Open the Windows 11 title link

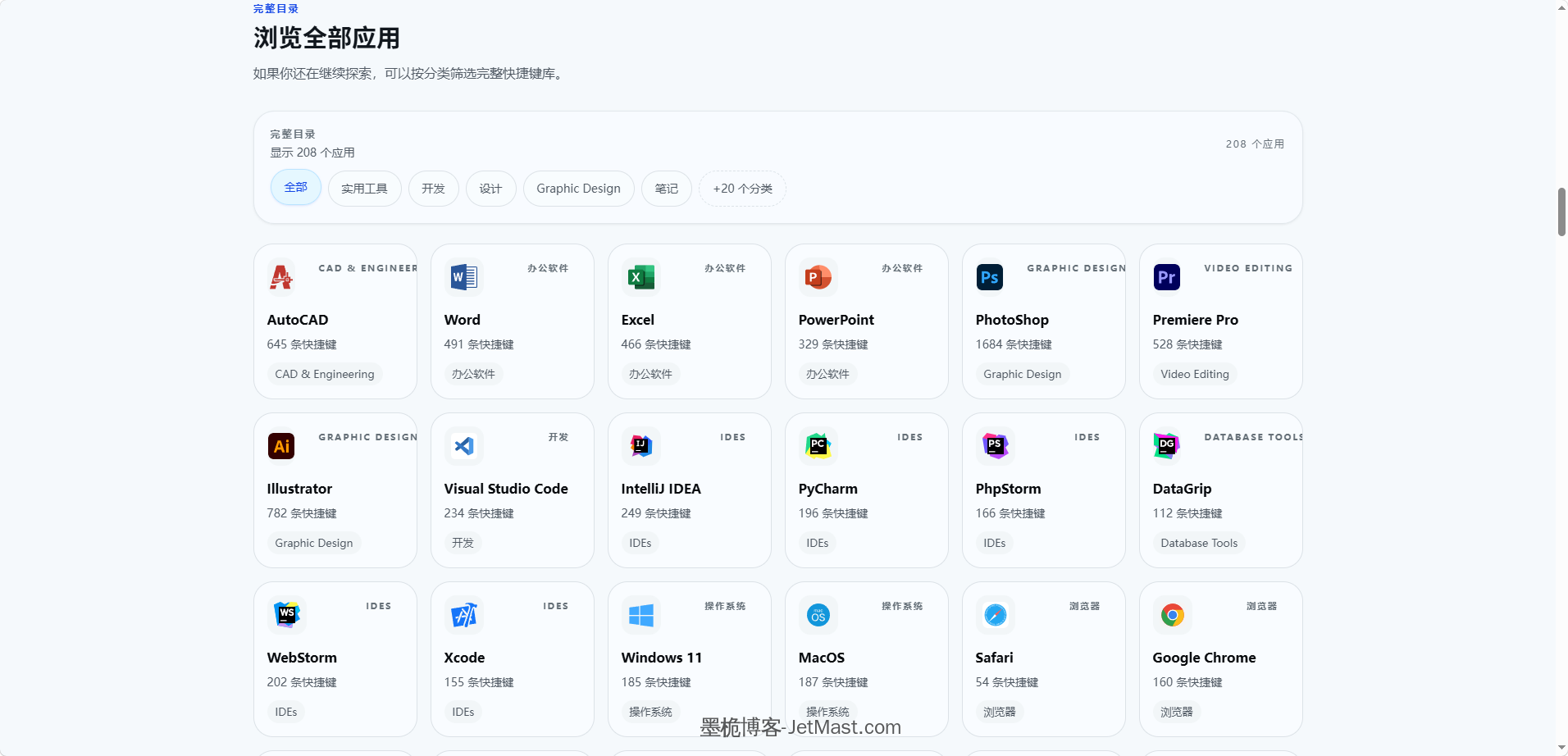click(x=662, y=658)
